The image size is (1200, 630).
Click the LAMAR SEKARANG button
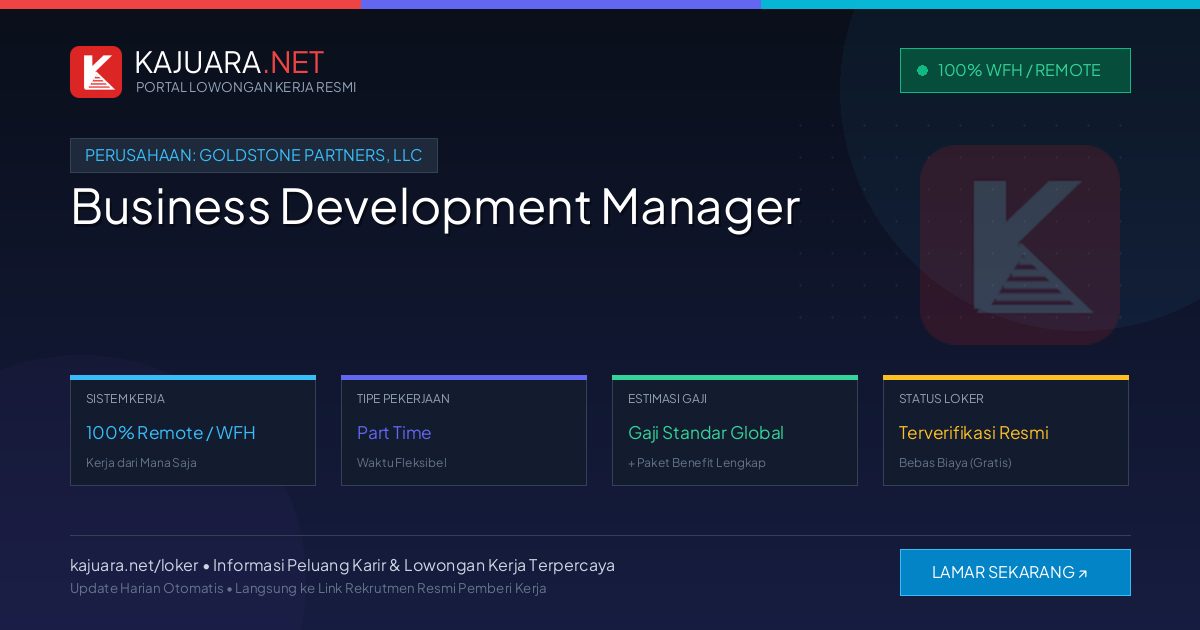1015,573
